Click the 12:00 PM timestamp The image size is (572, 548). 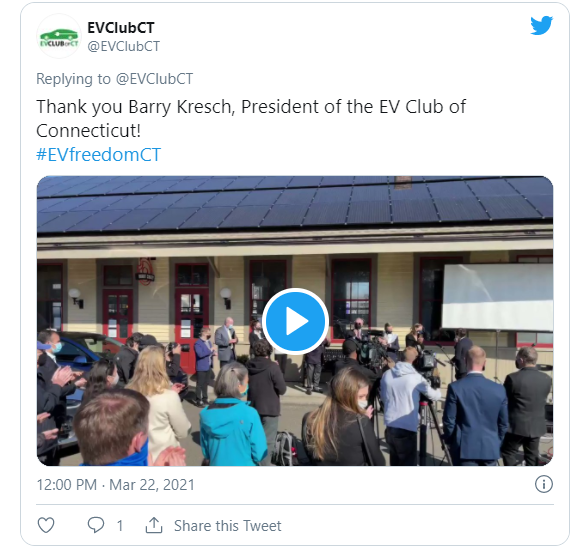click(67, 485)
